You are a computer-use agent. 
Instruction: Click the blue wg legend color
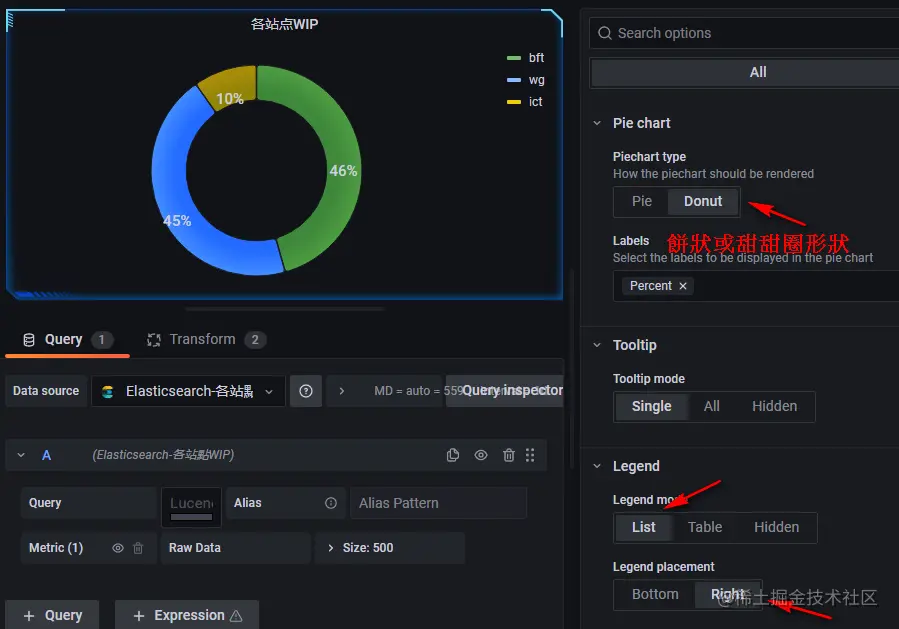click(514, 80)
